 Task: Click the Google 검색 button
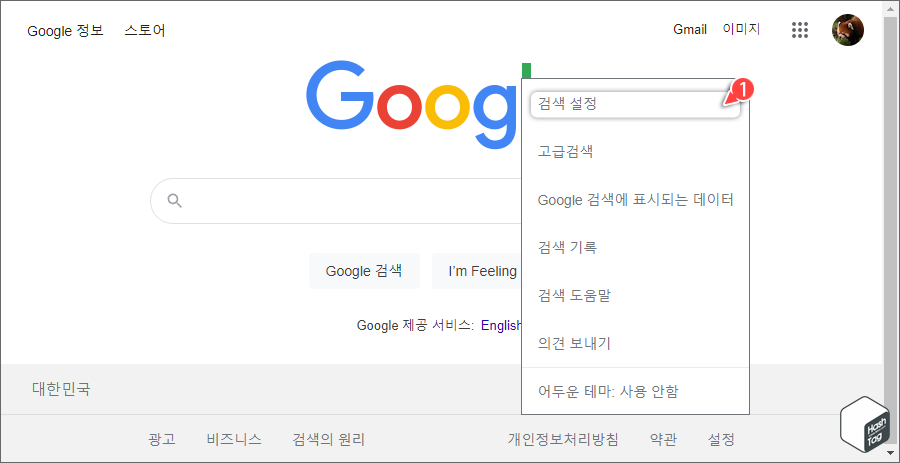click(x=364, y=271)
